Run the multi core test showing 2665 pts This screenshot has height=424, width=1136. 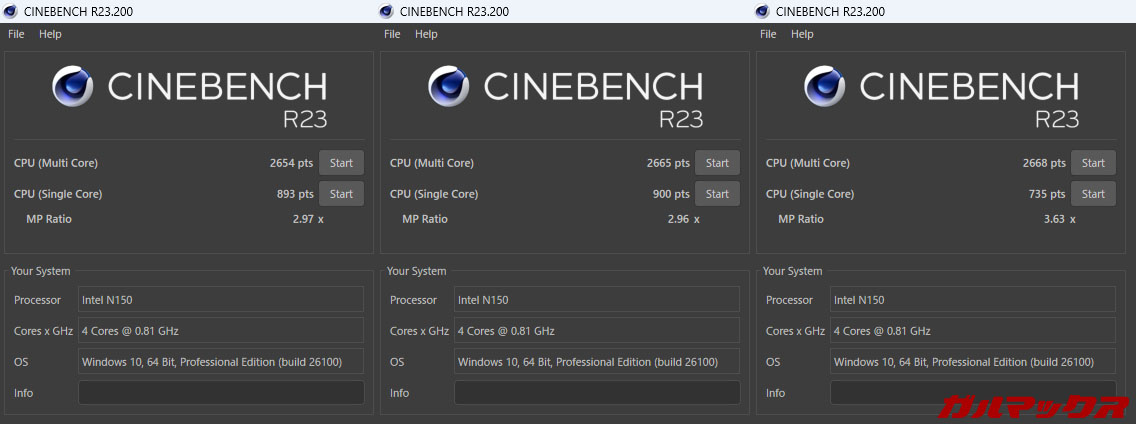tap(717, 163)
